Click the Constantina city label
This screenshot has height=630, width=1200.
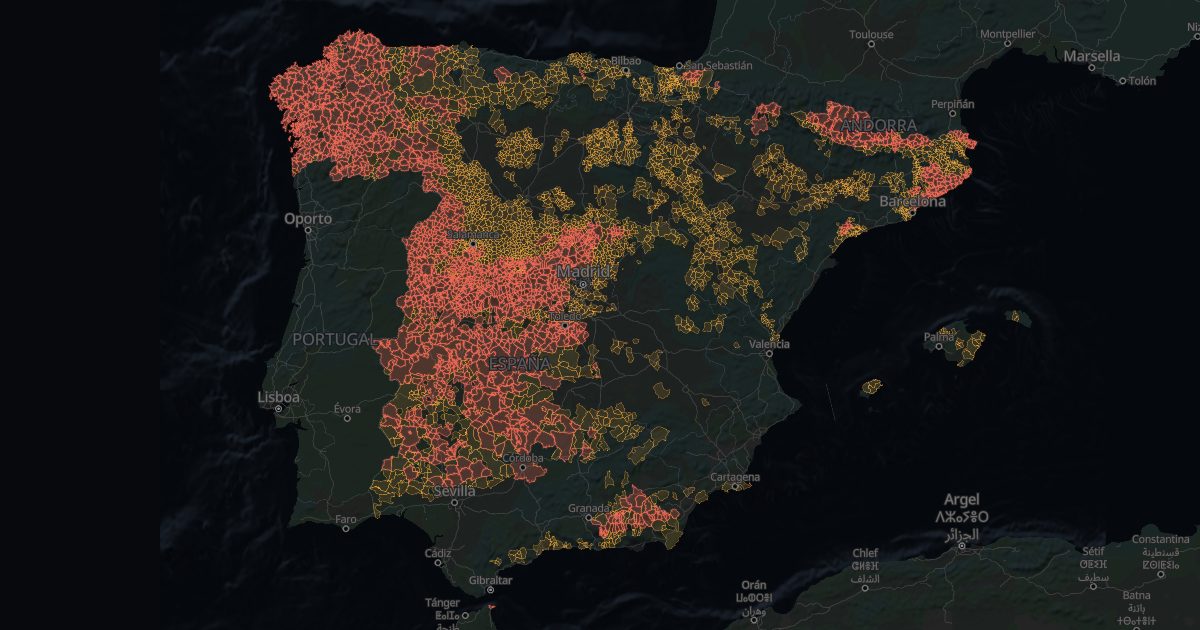pyautogui.click(x=1161, y=540)
